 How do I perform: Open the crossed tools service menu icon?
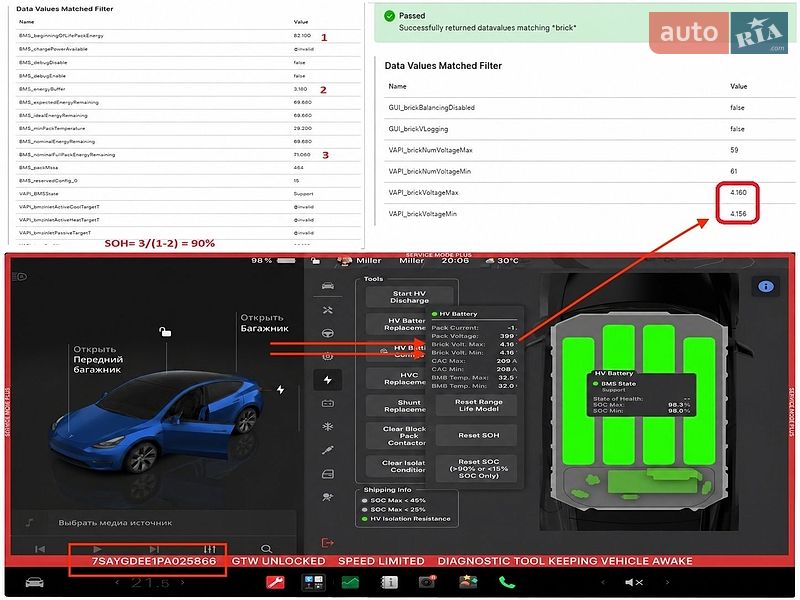pos(328,310)
